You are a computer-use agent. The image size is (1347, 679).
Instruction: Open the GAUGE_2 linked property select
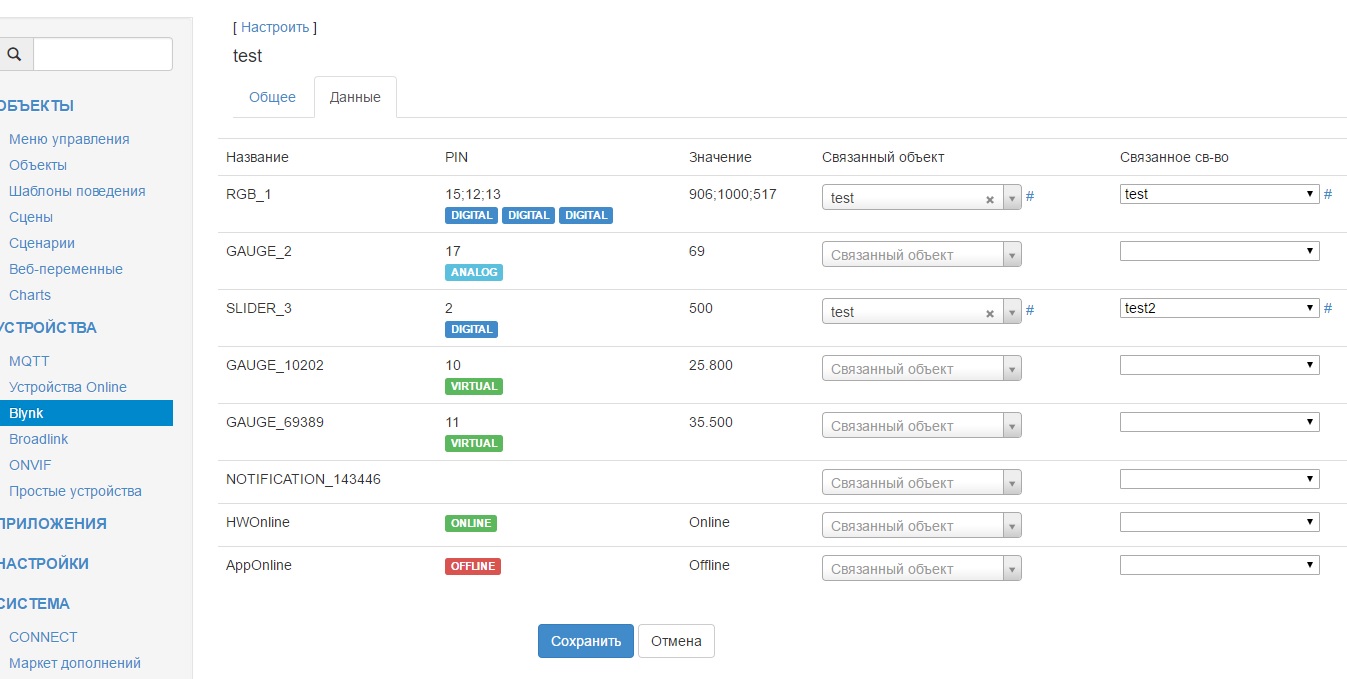(1220, 251)
